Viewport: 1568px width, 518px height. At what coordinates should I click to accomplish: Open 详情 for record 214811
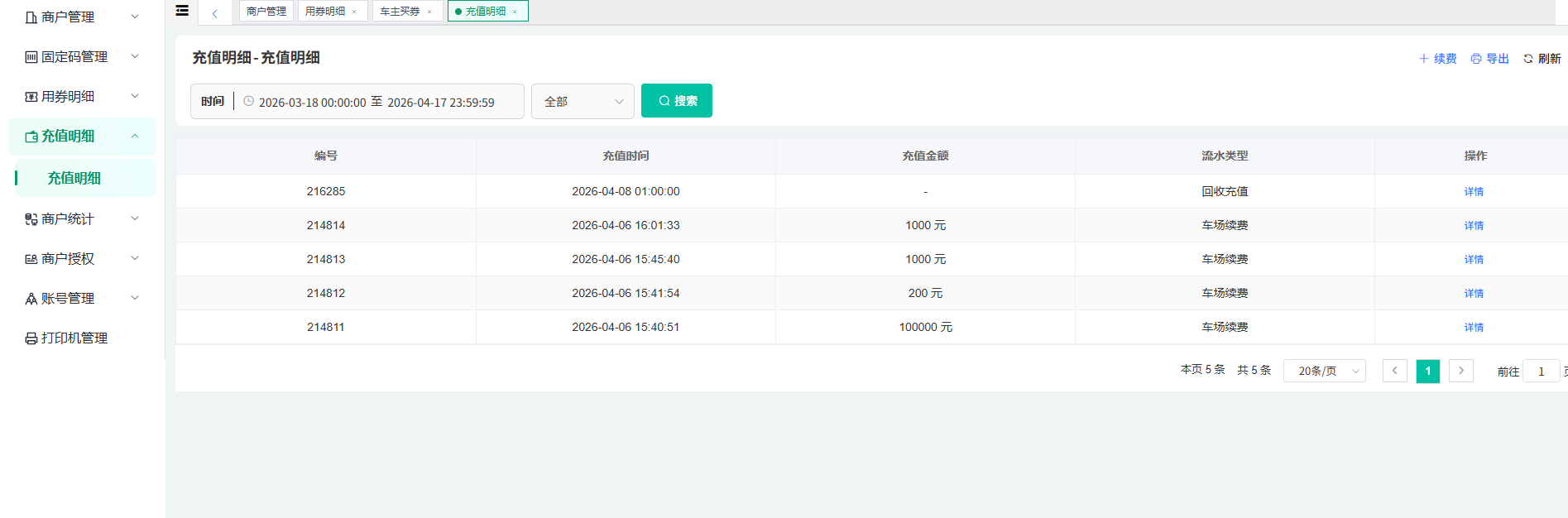point(1474,328)
